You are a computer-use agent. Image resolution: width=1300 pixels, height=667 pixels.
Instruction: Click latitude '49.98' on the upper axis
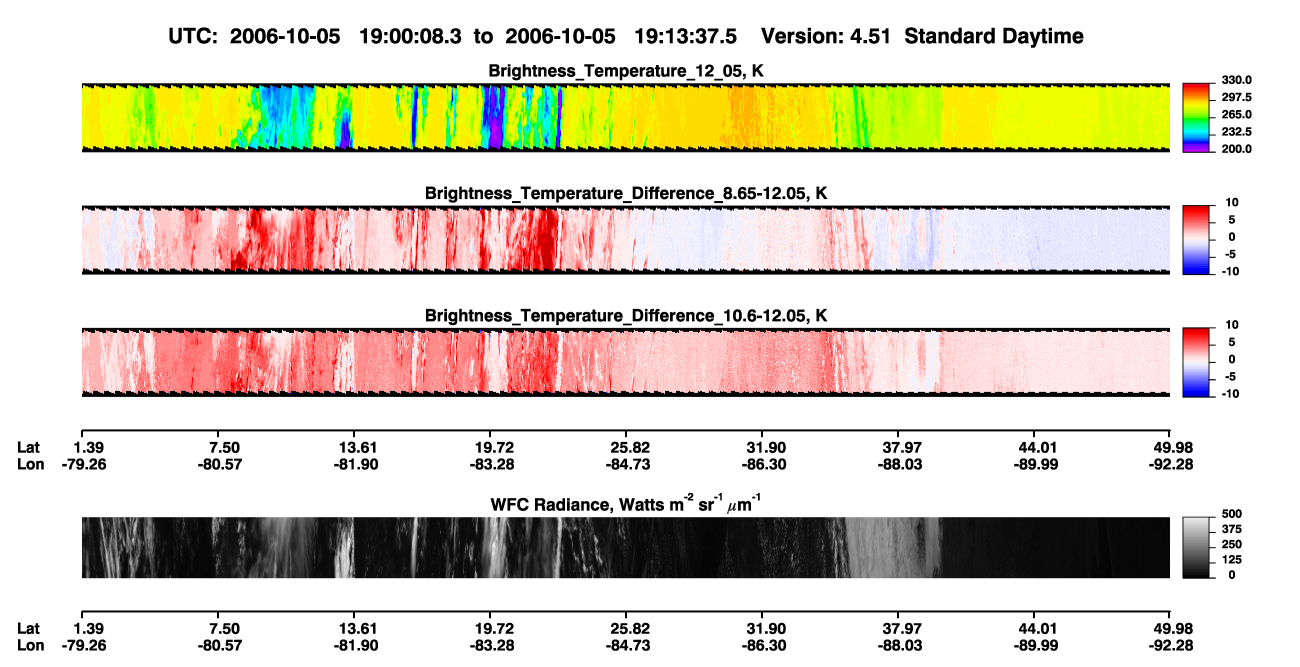click(x=1170, y=447)
